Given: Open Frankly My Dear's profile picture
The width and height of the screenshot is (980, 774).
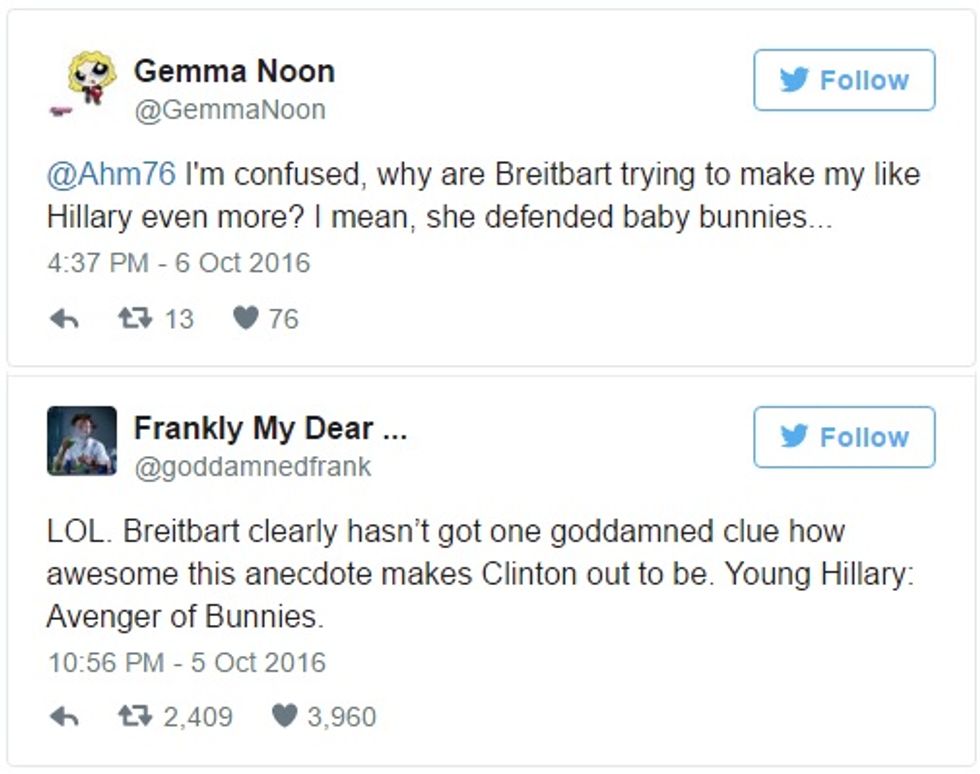Looking at the screenshot, I should coord(82,441).
